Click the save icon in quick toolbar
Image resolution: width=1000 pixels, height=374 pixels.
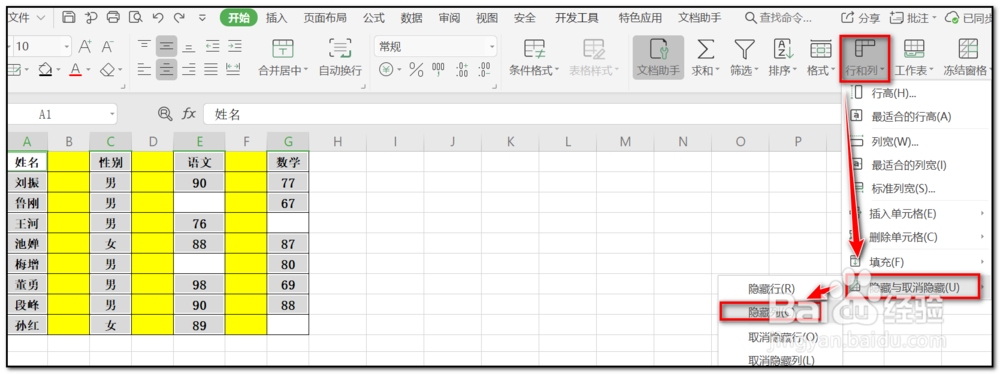point(69,18)
